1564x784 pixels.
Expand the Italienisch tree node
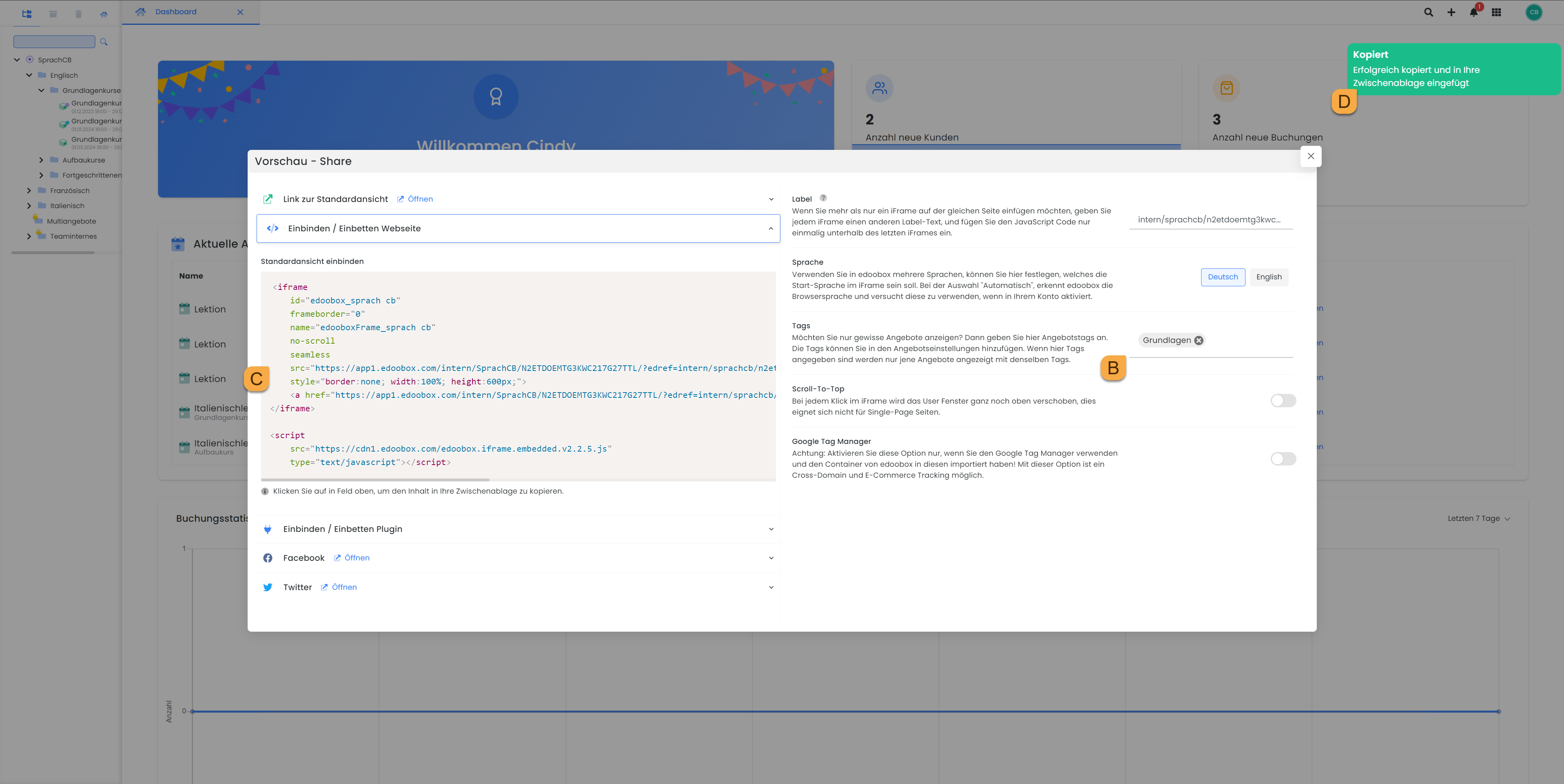29,205
